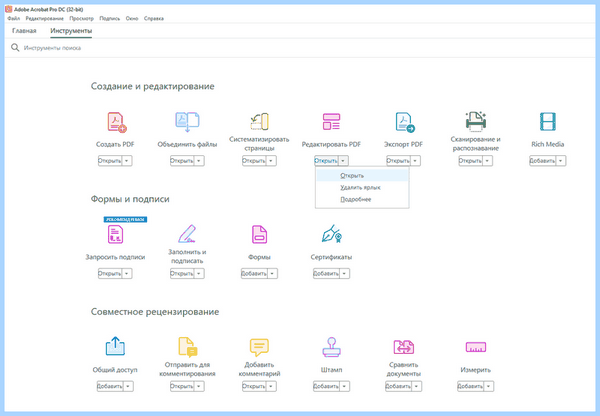The height and width of the screenshot is (416, 600).
Task: Click the Добавить комментарий bubble icon
Action: click(x=259, y=347)
